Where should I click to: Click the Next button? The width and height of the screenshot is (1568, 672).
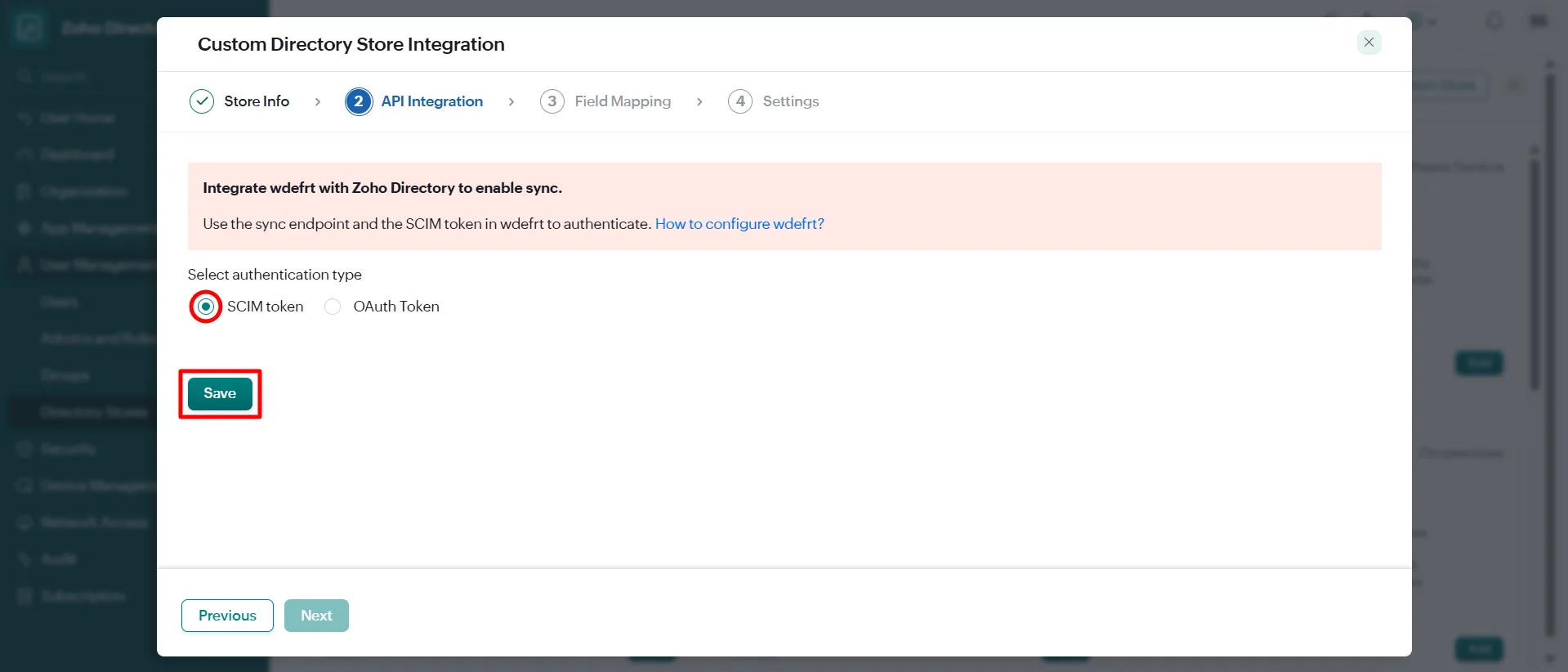click(x=316, y=616)
